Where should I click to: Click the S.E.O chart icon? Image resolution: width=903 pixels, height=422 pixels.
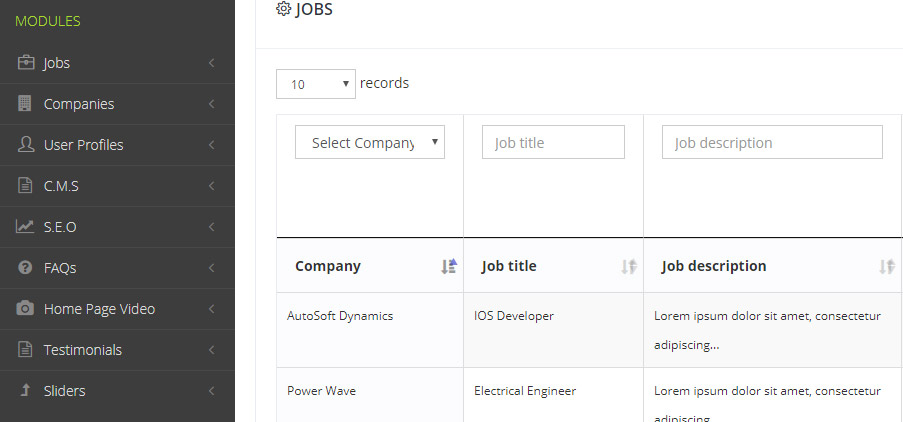(26, 227)
